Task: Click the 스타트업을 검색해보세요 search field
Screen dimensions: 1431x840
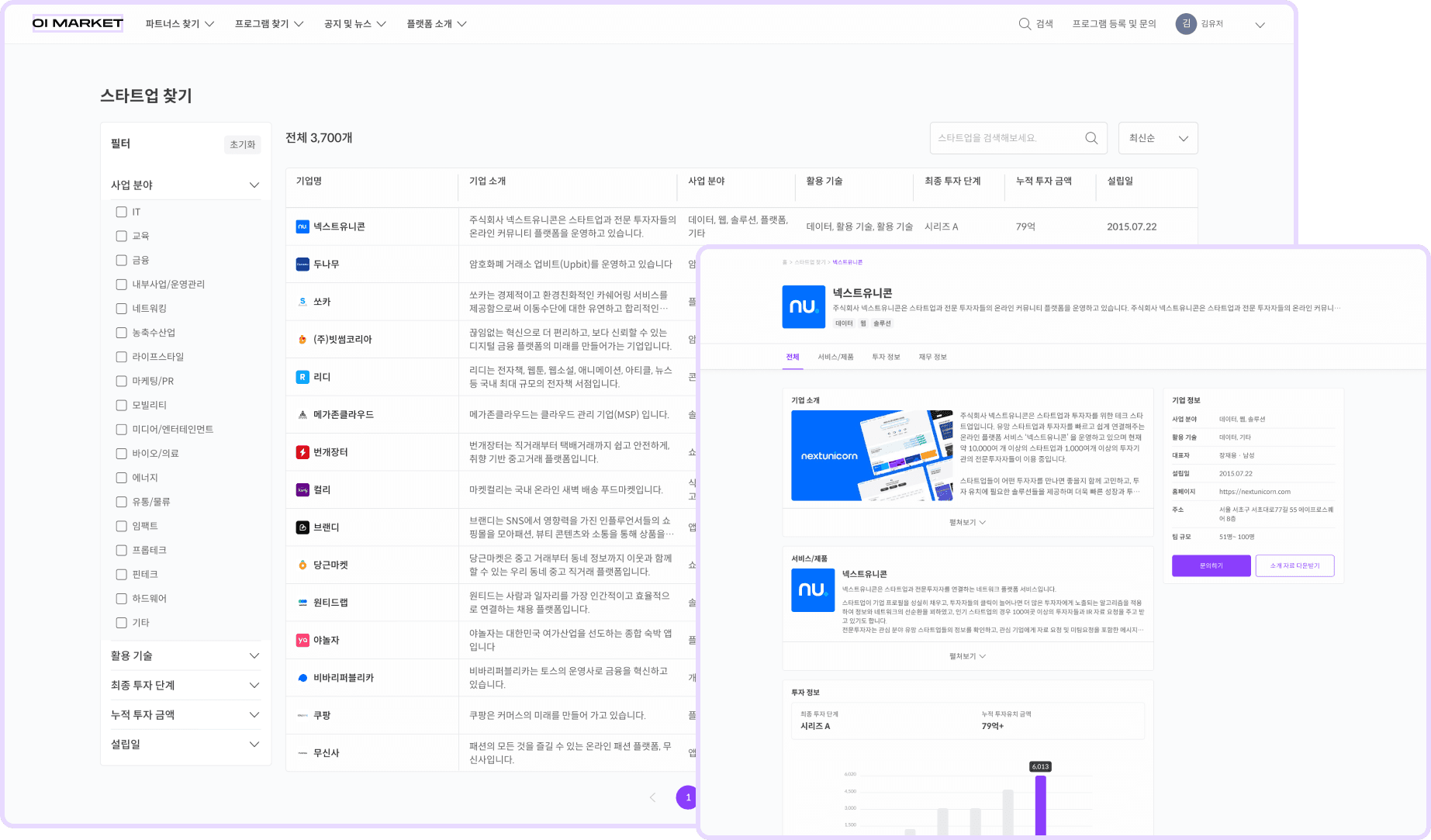Action: [x=1018, y=138]
